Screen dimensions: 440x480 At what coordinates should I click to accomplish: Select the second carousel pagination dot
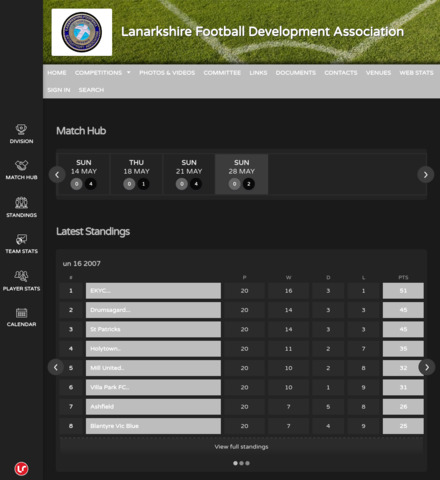[x=241, y=463]
